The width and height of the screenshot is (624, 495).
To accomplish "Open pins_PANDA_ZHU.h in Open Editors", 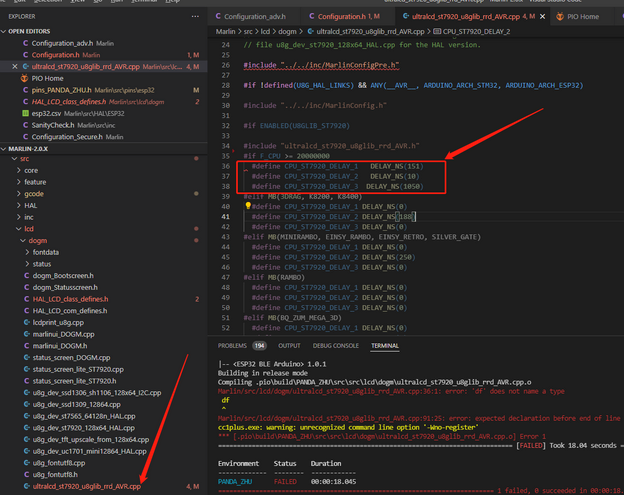I will [x=61, y=90].
